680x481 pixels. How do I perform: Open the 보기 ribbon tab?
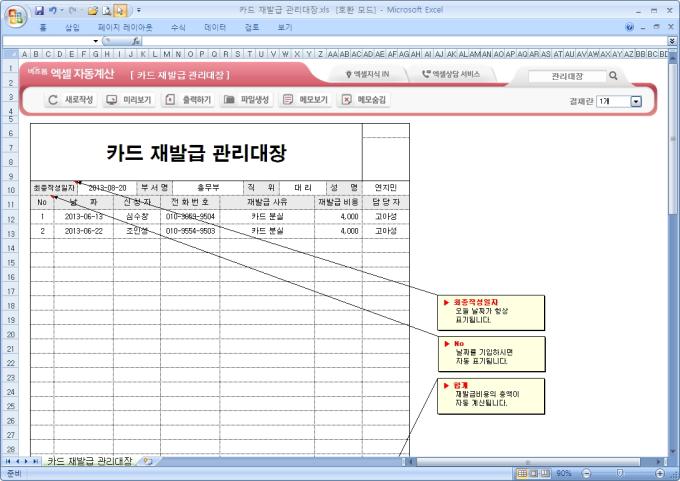284,28
